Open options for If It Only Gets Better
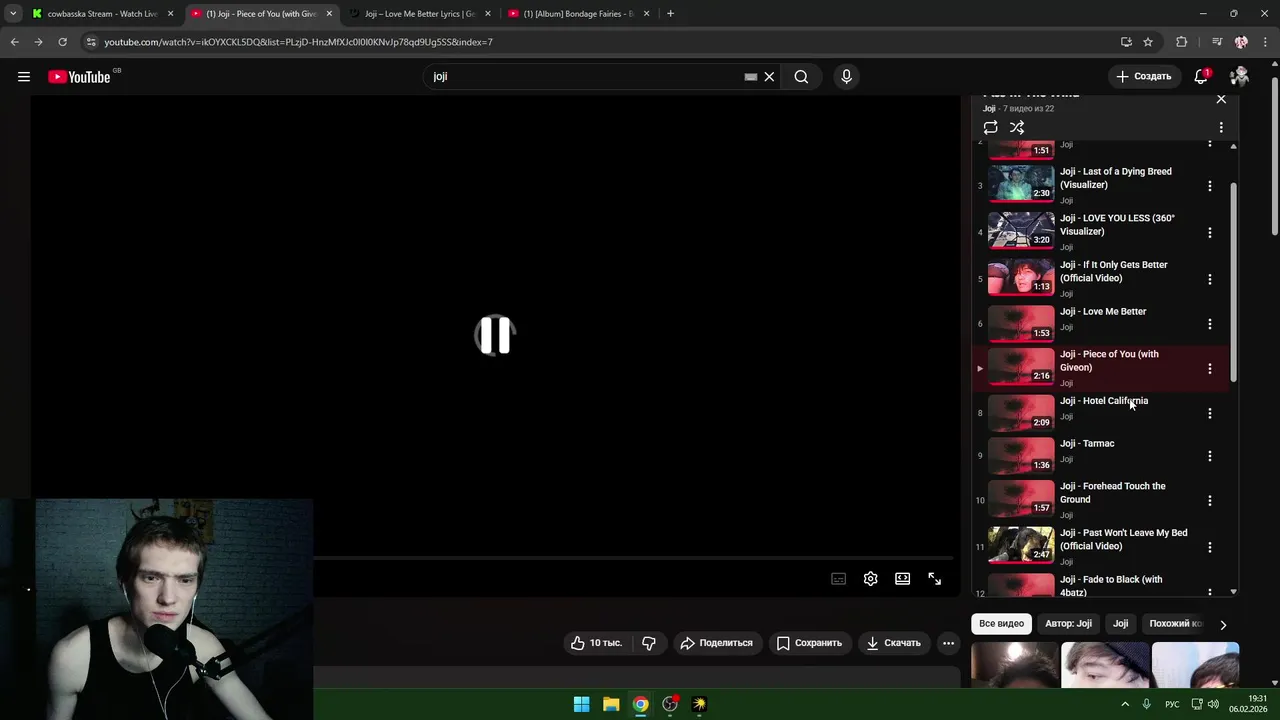 (x=1209, y=280)
